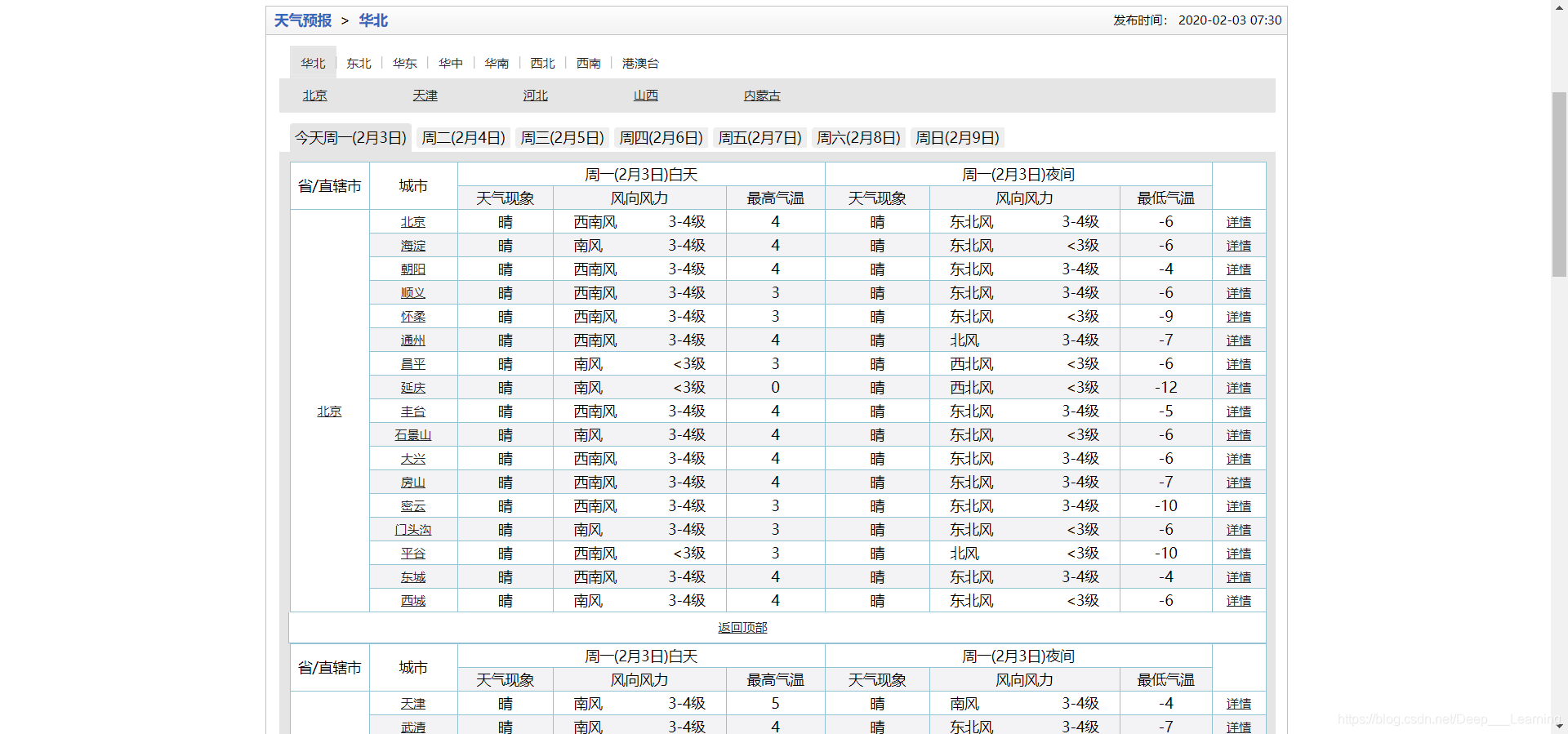The width and height of the screenshot is (1568, 734).
Task: Switch to the 西北 region tab
Action: point(542,63)
